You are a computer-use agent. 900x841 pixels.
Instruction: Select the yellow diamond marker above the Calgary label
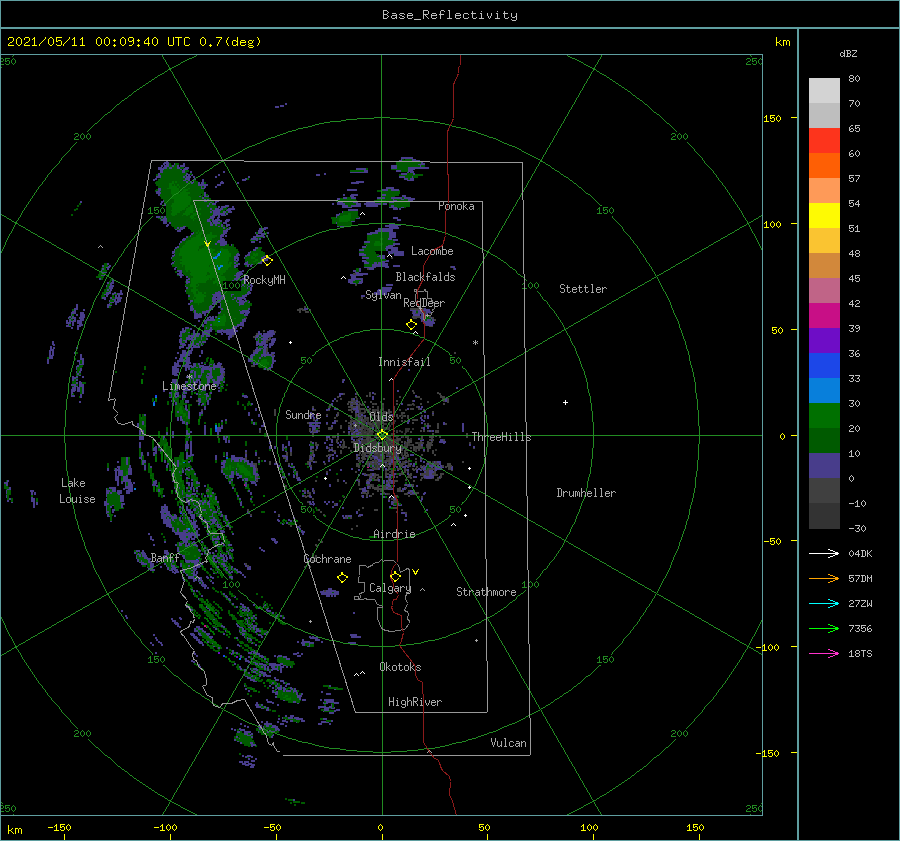(x=395, y=576)
